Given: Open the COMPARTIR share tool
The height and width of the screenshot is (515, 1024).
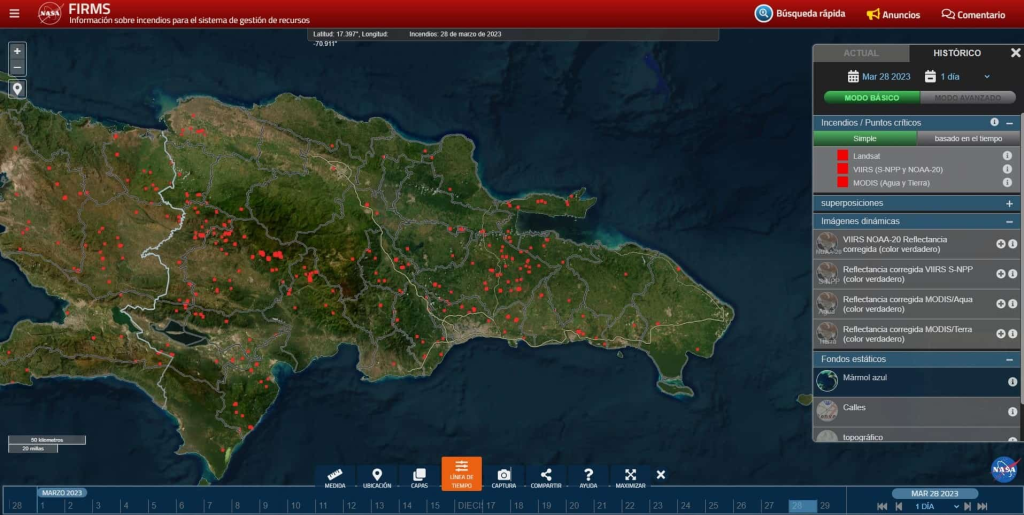Looking at the screenshot, I should point(546,478).
